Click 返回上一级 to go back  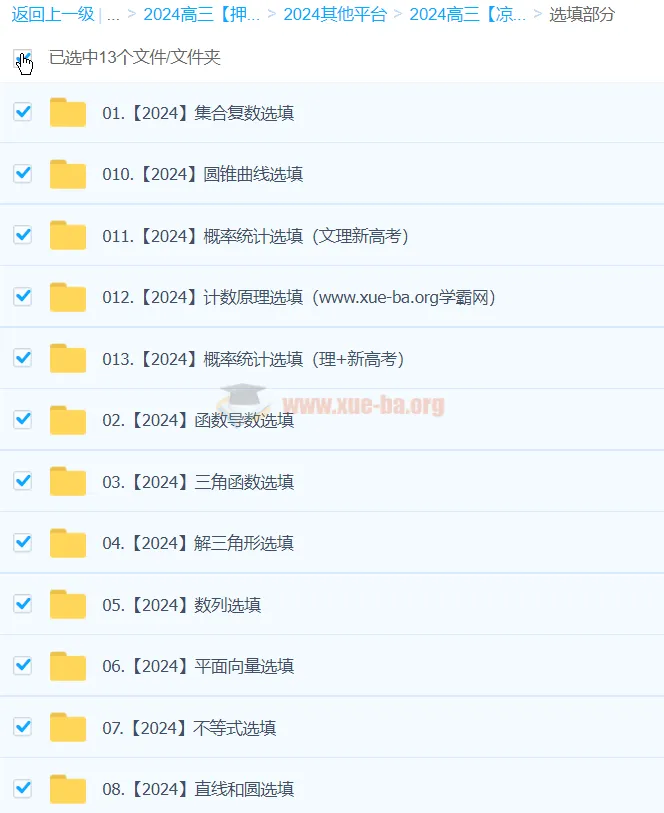(53, 15)
